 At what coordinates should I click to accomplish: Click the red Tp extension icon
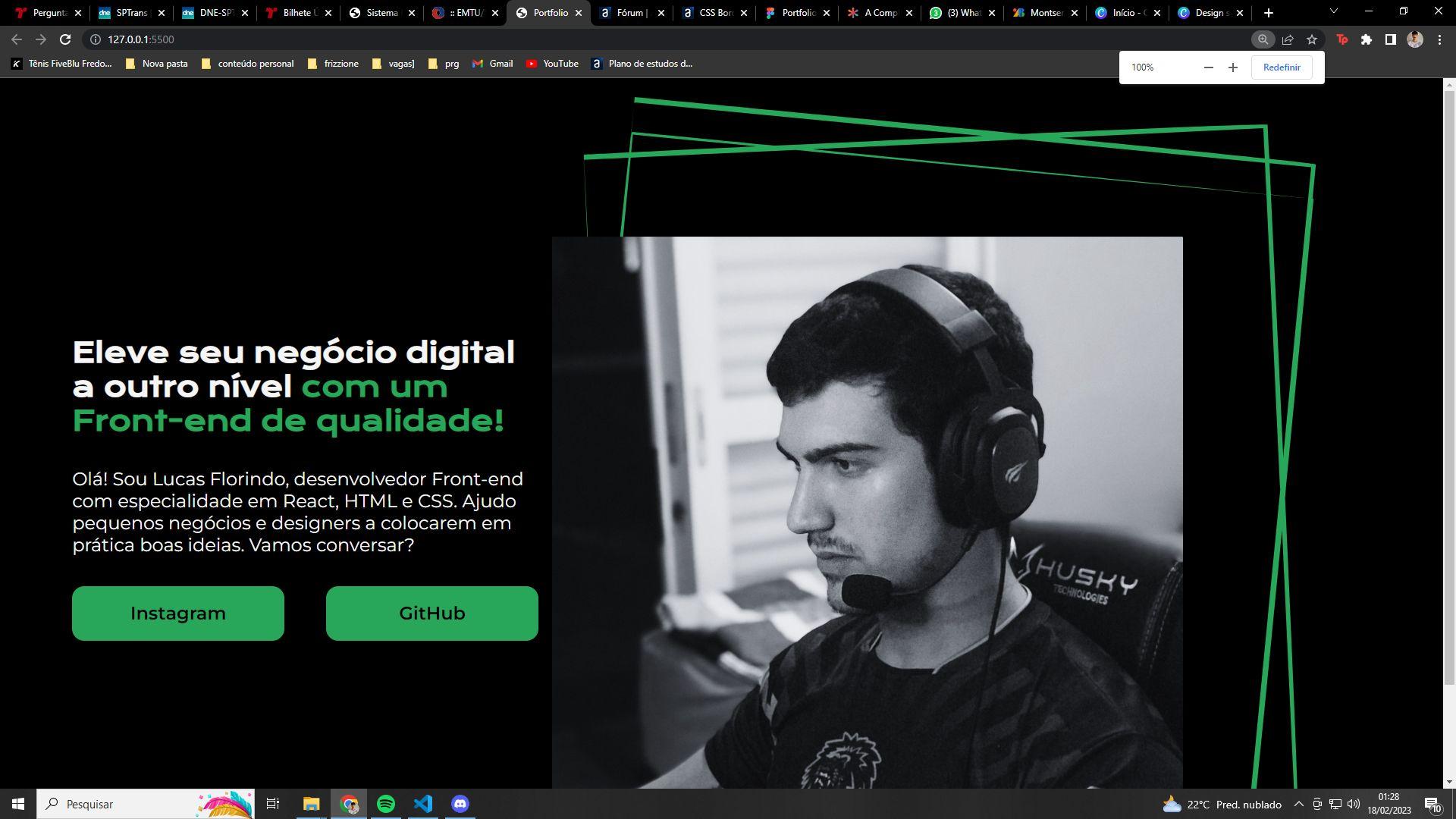coord(1342,39)
